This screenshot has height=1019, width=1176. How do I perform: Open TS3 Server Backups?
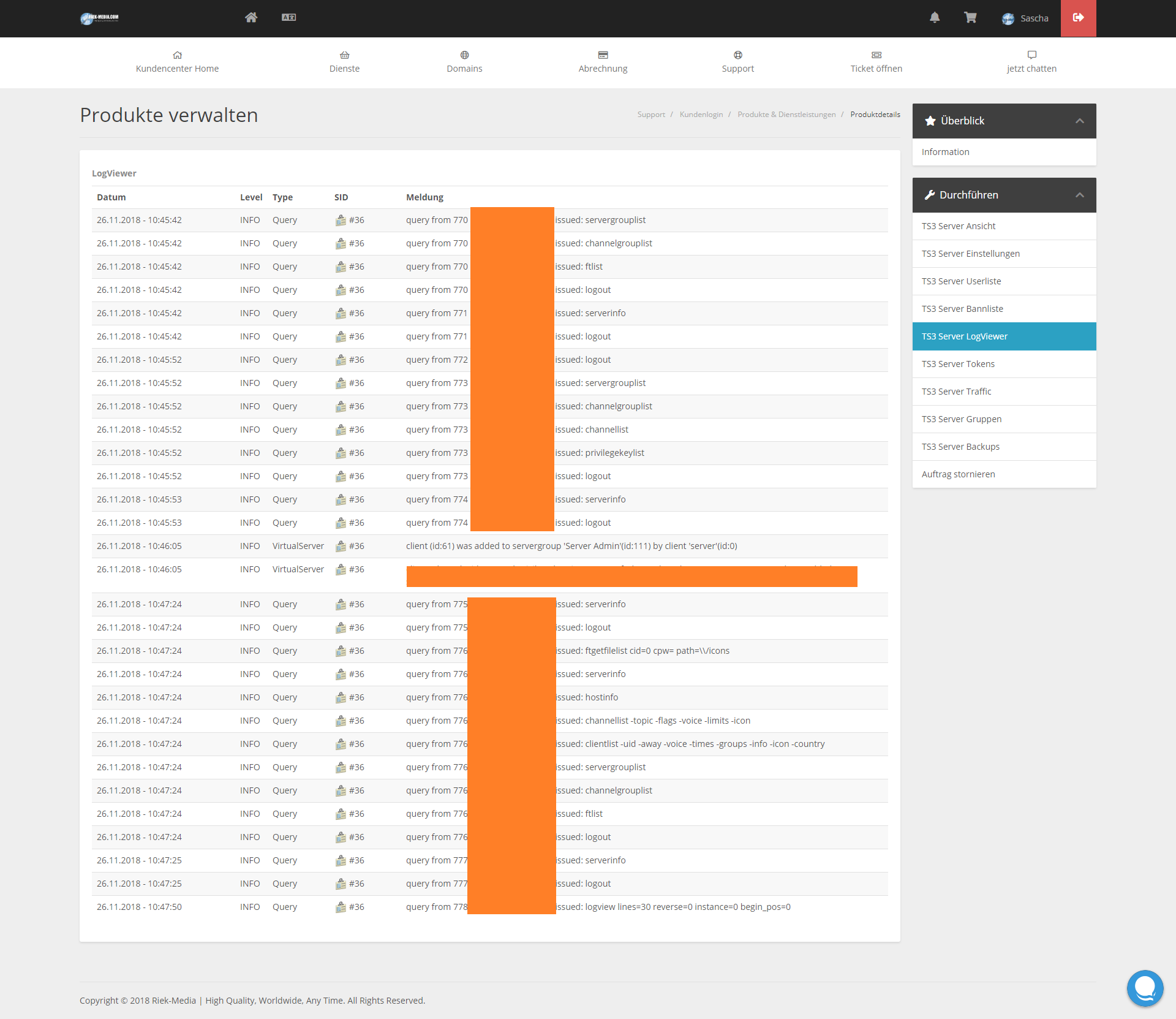[x=960, y=447]
